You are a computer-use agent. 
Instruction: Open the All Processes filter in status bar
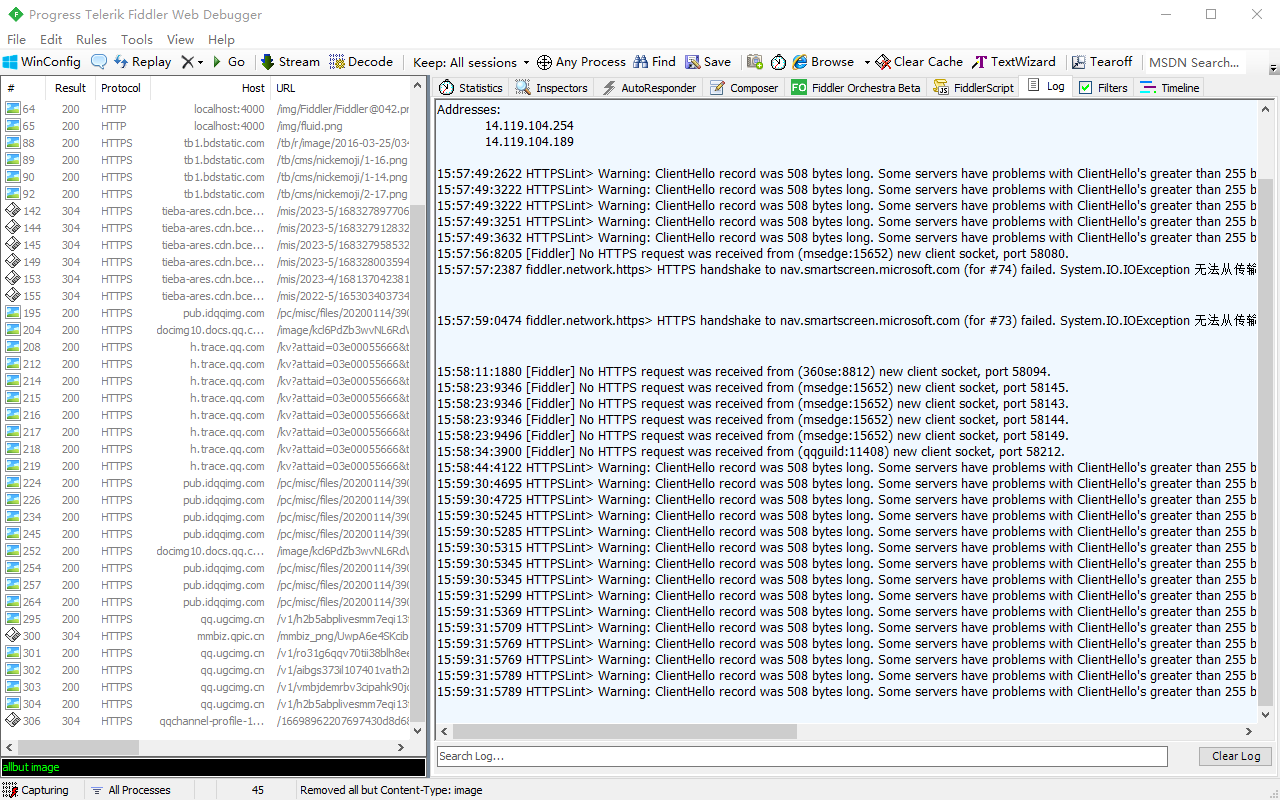(130, 790)
